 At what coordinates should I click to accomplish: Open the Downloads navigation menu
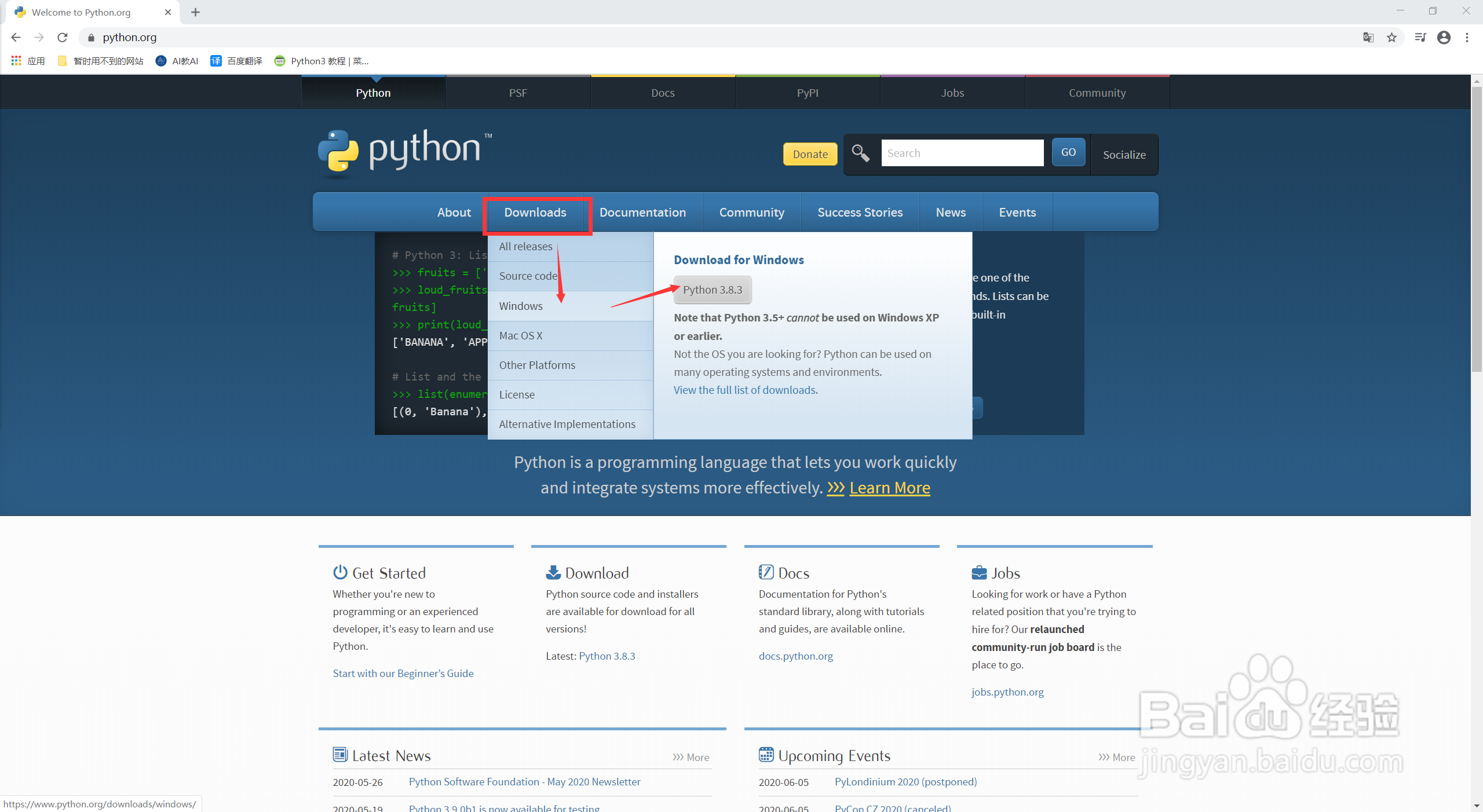coord(535,213)
